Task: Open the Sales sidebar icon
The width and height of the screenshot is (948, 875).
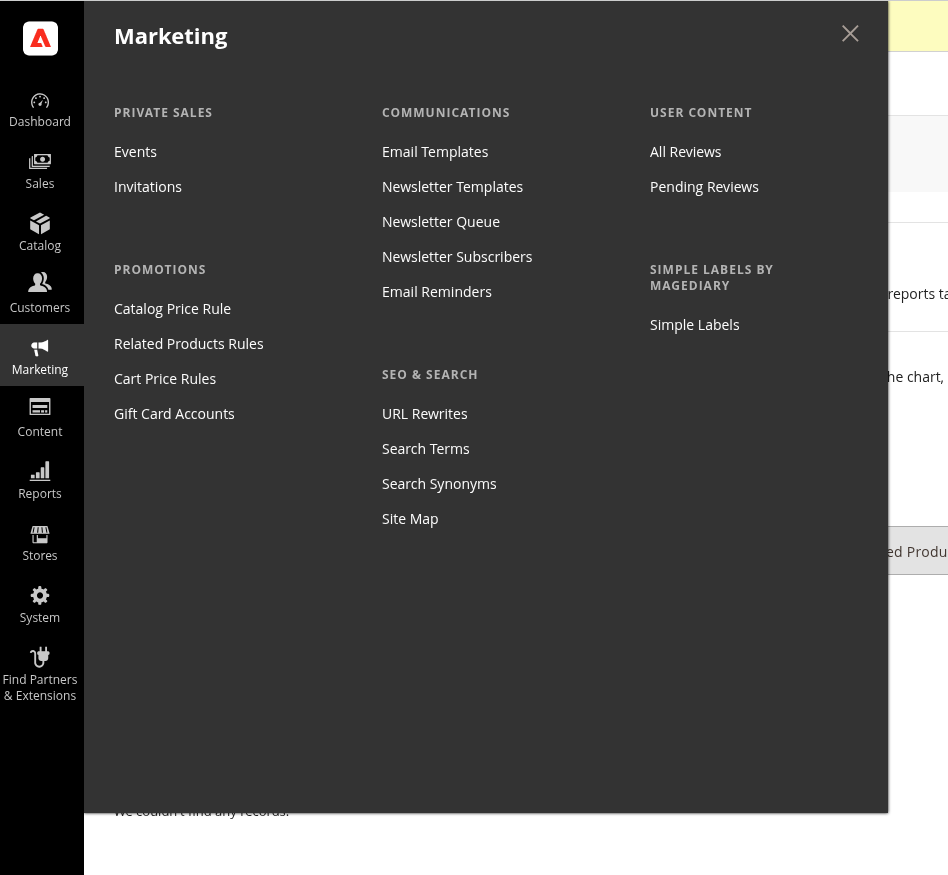Action: (40, 162)
